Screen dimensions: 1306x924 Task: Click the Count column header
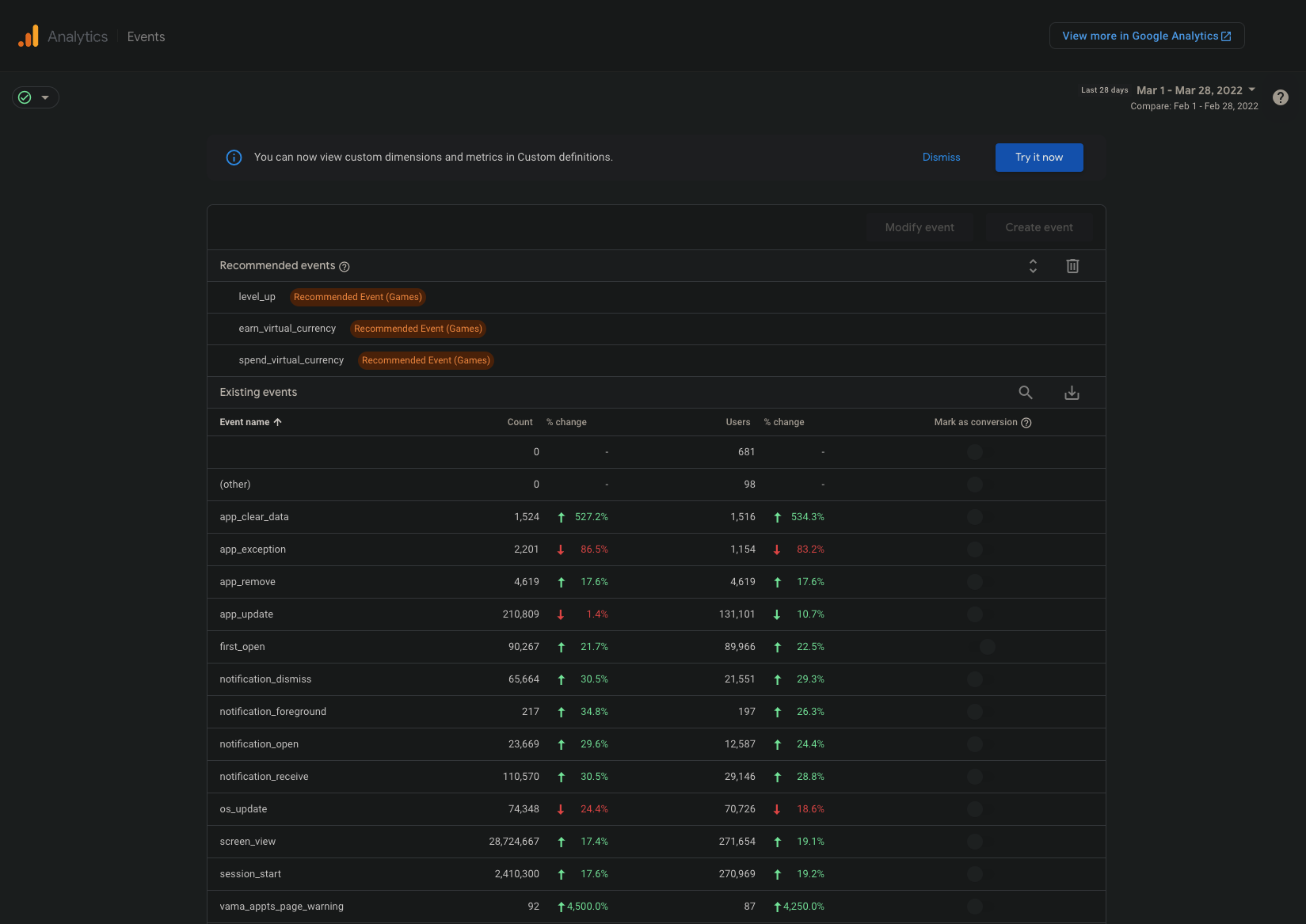[520, 422]
